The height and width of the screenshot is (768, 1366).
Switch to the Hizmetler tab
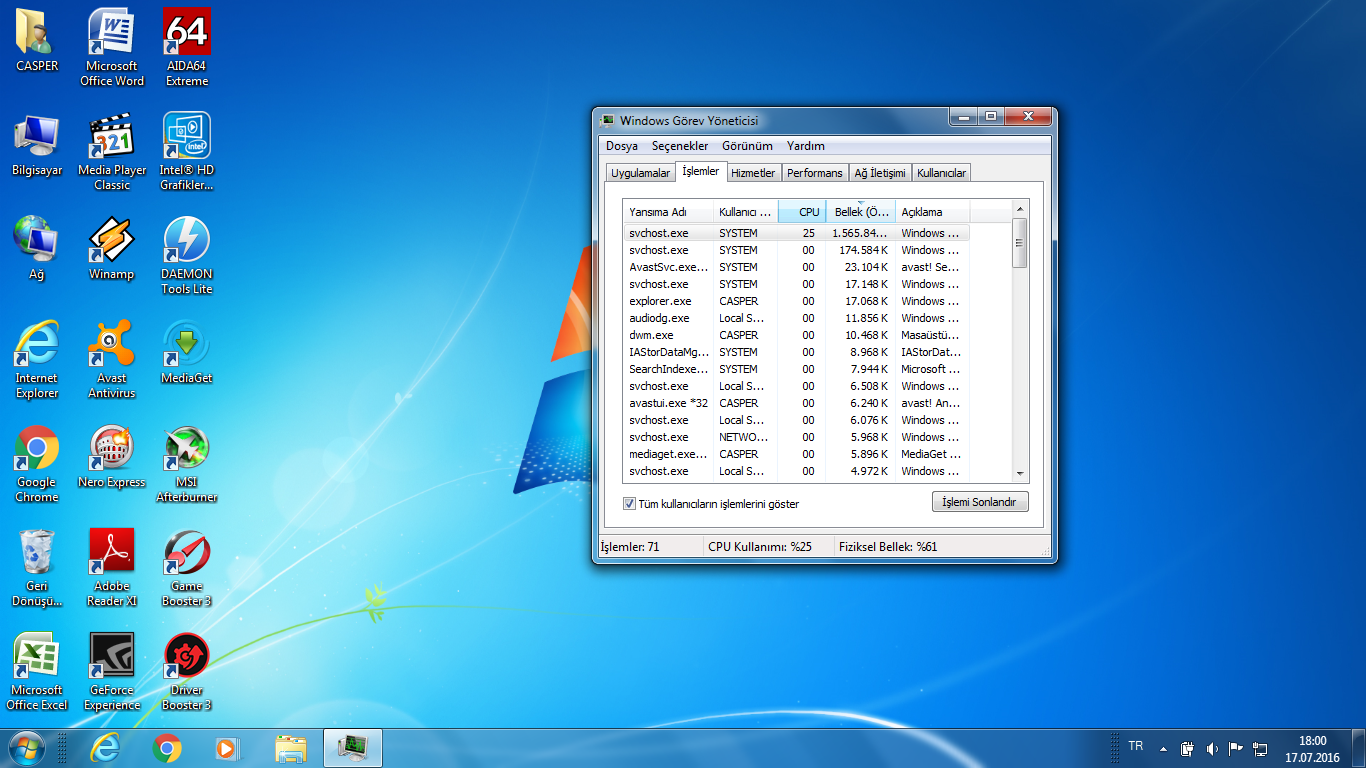[x=752, y=173]
